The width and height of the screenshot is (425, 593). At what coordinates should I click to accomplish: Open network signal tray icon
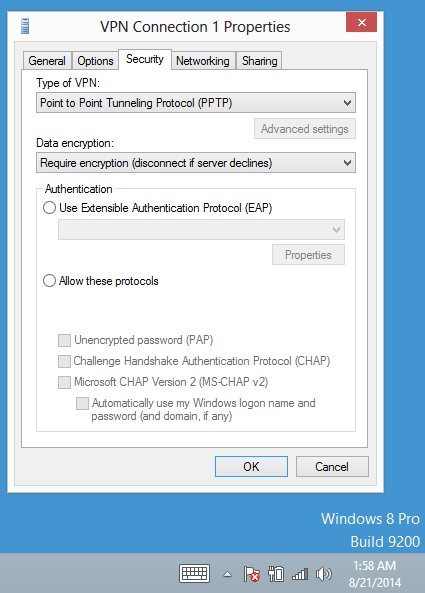(300, 574)
